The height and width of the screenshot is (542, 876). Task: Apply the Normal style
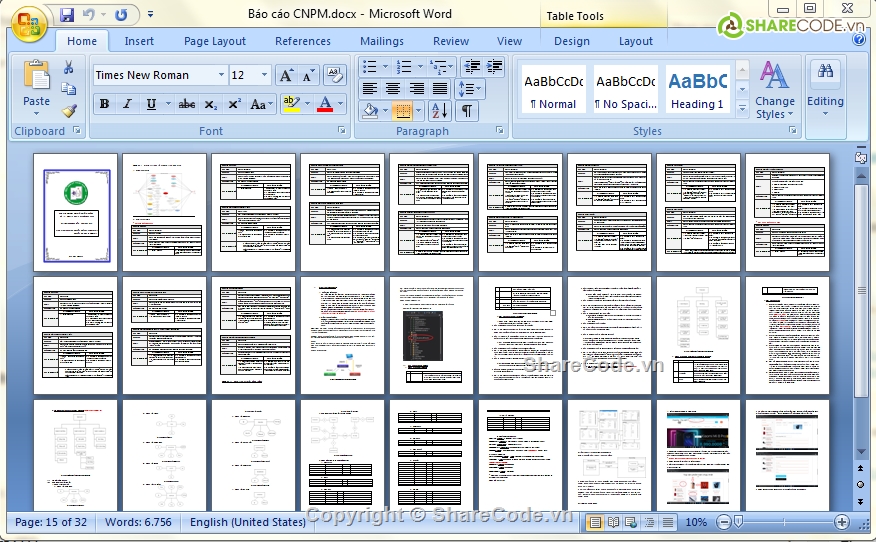pos(553,90)
